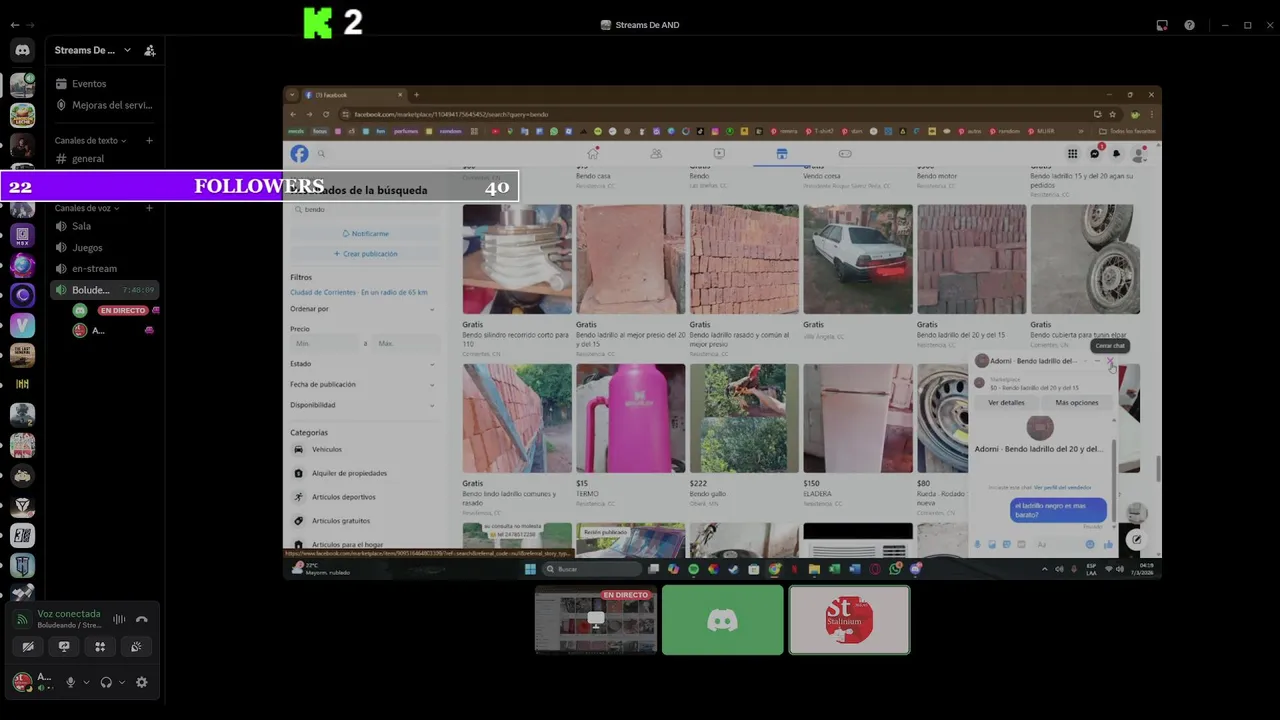Open the crescent moon server icon
Image resolution: width=1280 pixels, height=720 pixels.
pos(22,295)
